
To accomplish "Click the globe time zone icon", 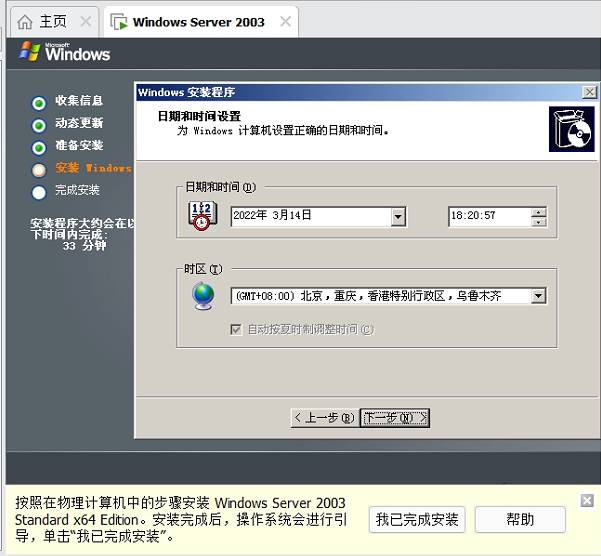I will 203,296.
